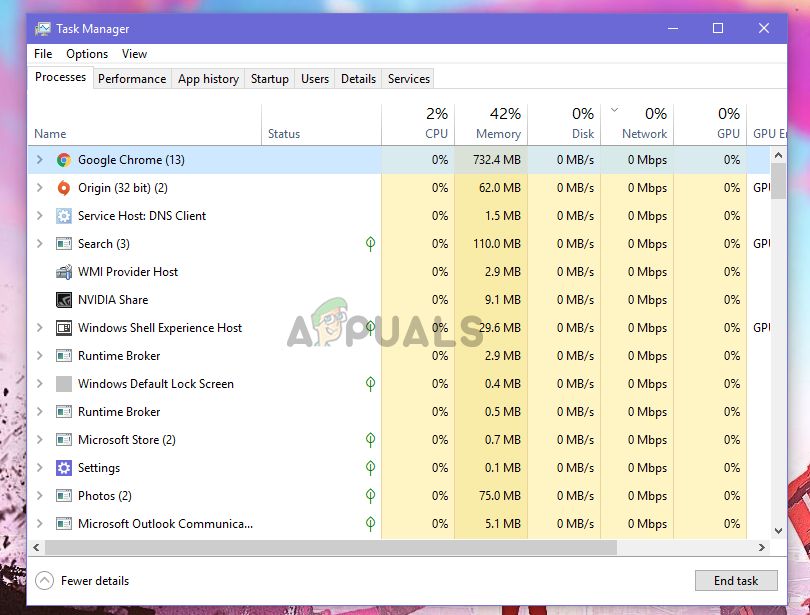Click the green leaf icon for Microsoft Outlook
The image size is (810, 615).
[370, 524]
